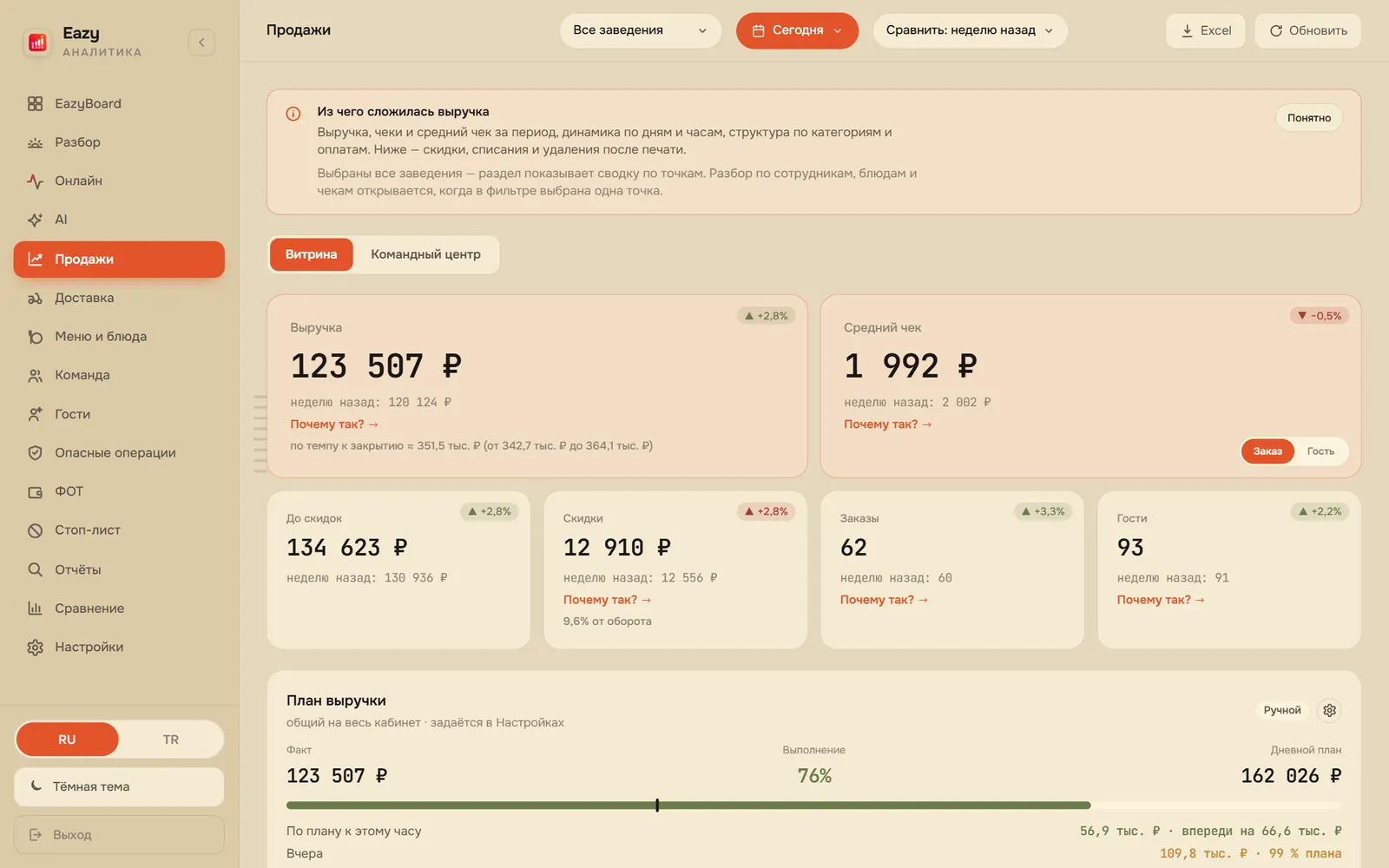Click the Ручной plan mode badge
Viewport: 1389px width, 868px height.
point(1282,710)
